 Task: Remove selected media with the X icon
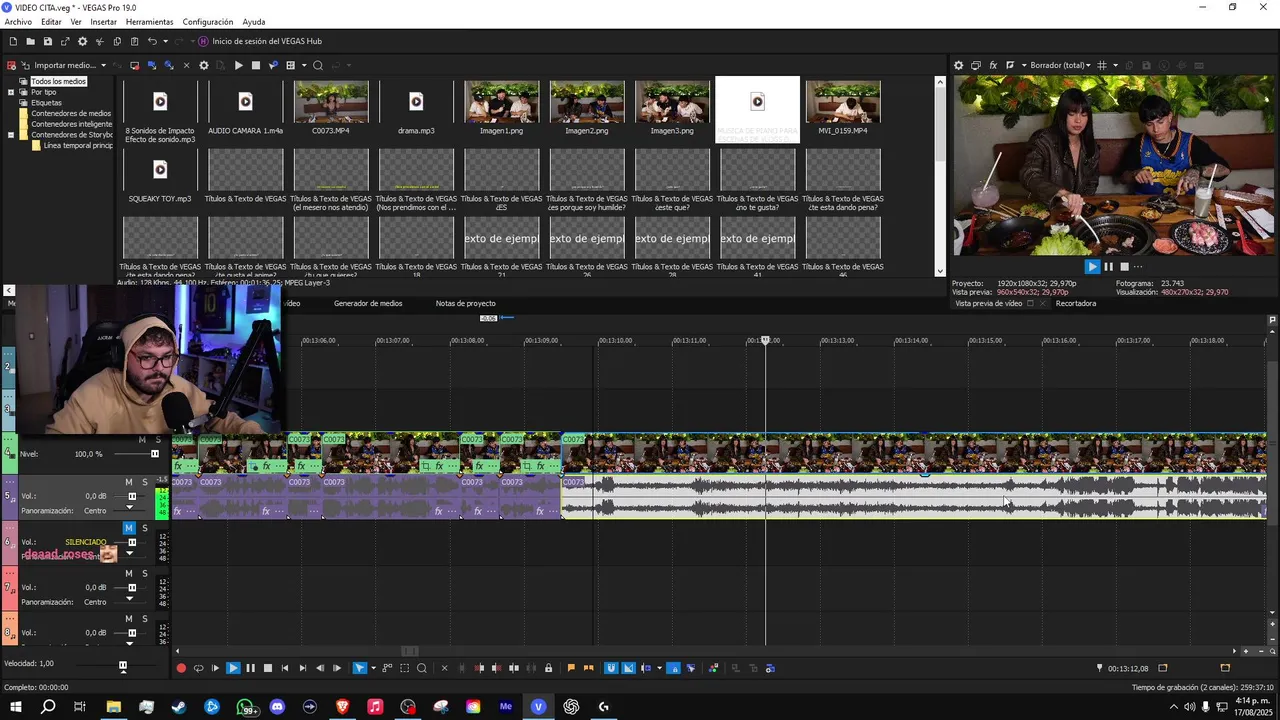tap(186, 65)
